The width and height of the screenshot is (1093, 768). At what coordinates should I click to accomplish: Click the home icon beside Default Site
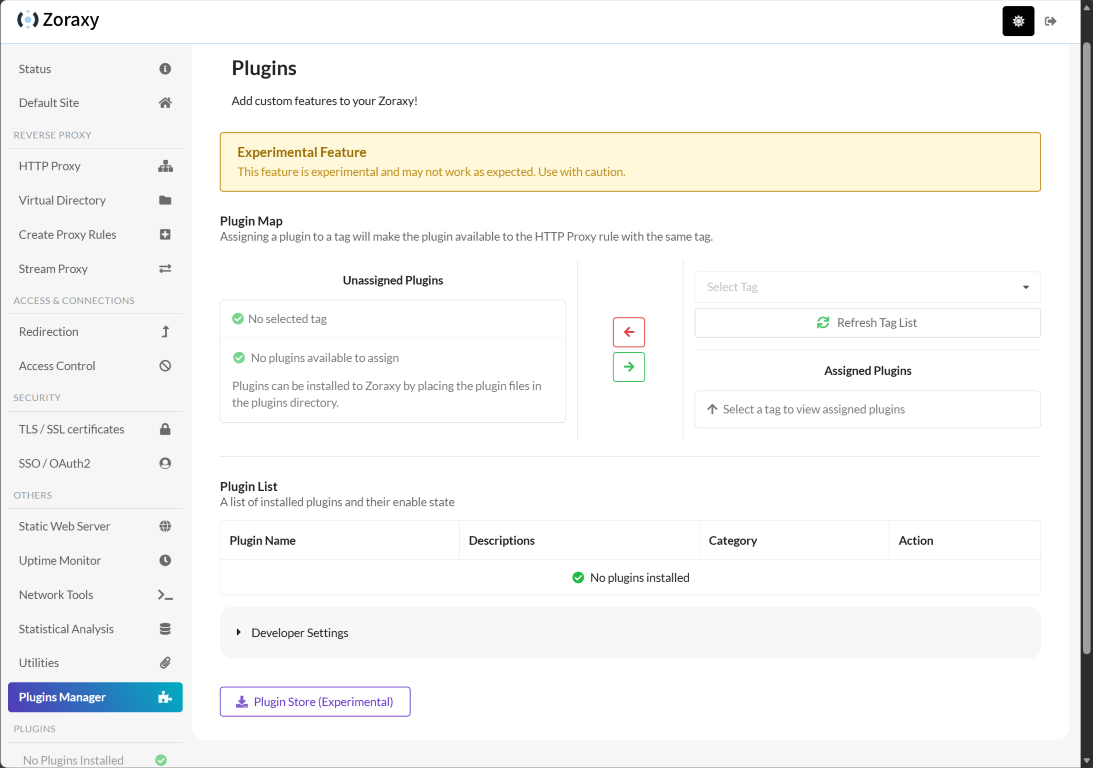coord(165,103)
